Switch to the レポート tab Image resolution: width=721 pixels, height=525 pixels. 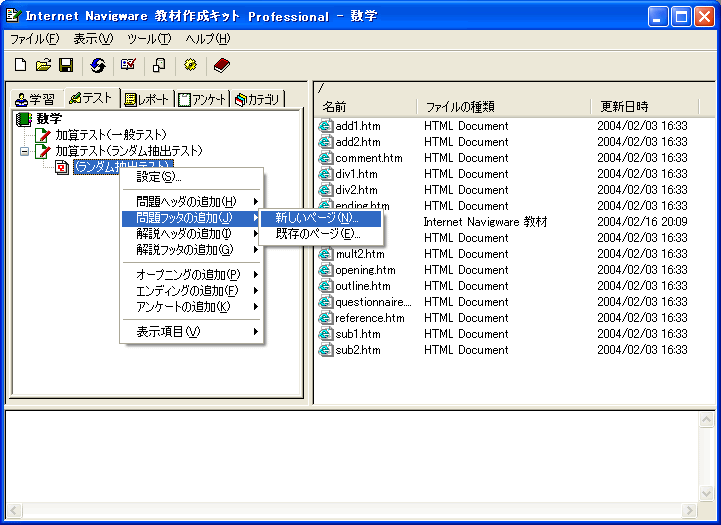pos(147,99)
